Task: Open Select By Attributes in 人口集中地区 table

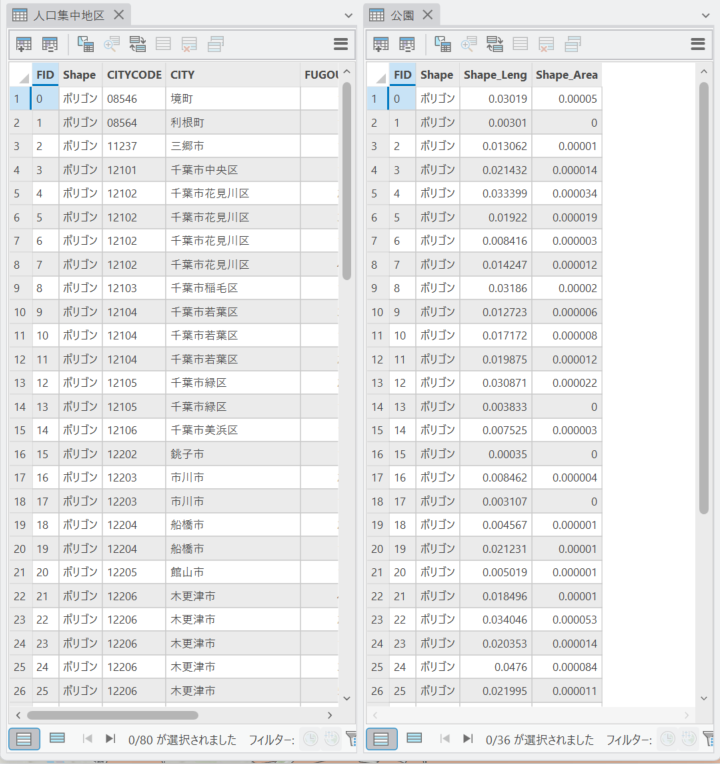Action: pyautogui.click(x=86, y=44)
